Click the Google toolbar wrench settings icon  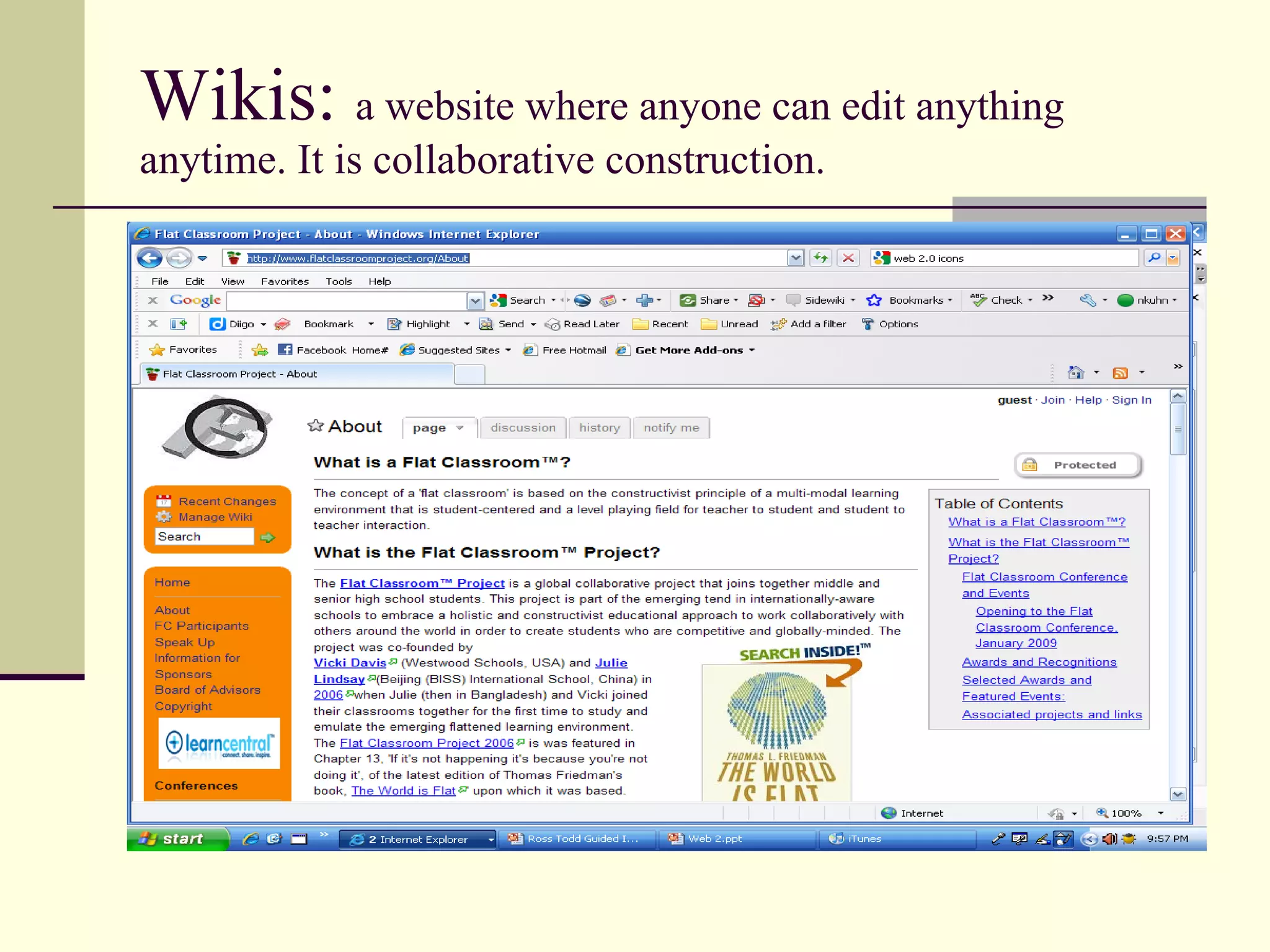click(1088, 300)
